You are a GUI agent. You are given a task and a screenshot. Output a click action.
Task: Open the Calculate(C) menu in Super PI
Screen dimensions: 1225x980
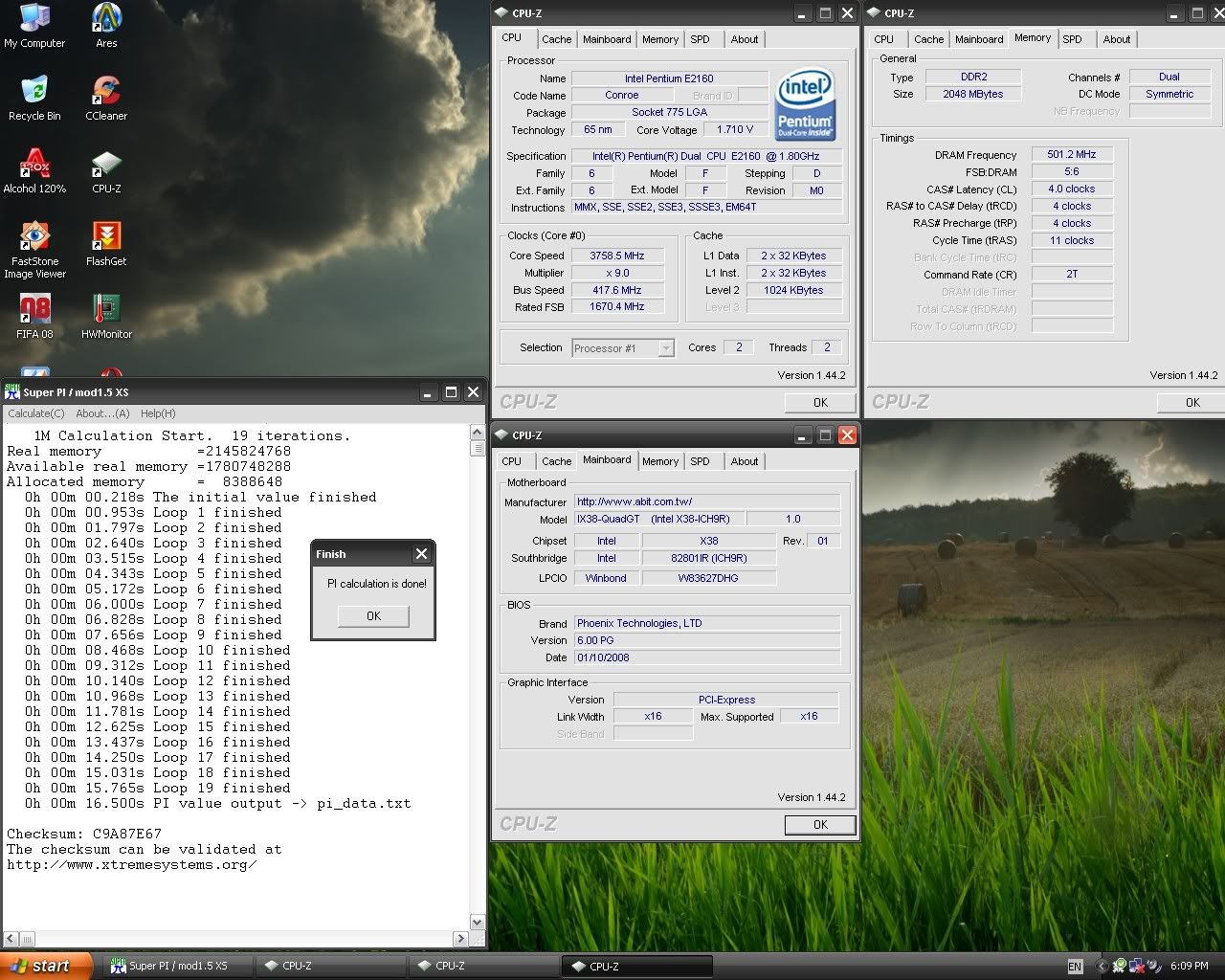(x=36, y=413)
